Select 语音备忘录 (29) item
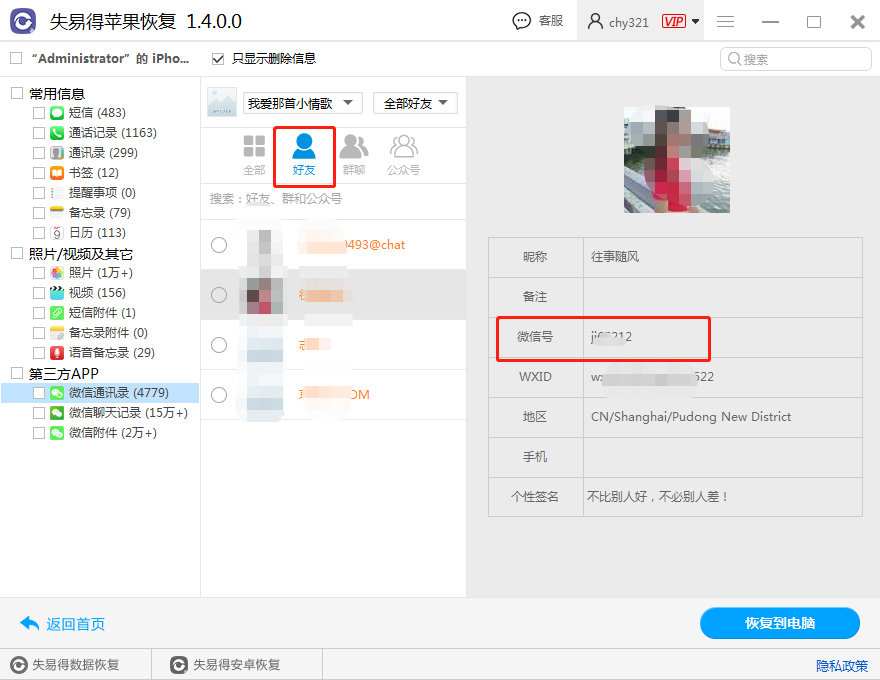Screen dimensions: 880x680 click(x=112, y=353)
